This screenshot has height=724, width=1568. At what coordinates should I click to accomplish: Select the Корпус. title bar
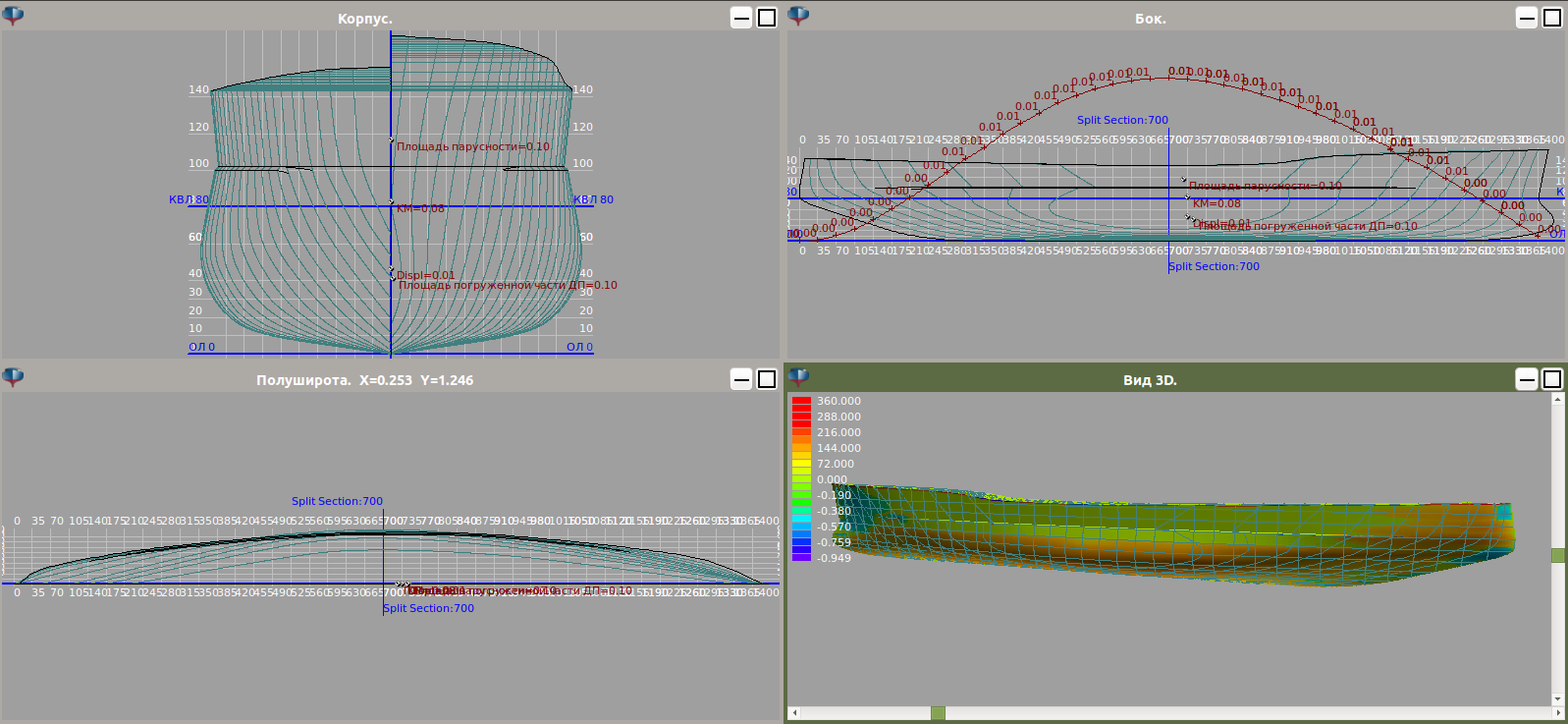point(365,19)
